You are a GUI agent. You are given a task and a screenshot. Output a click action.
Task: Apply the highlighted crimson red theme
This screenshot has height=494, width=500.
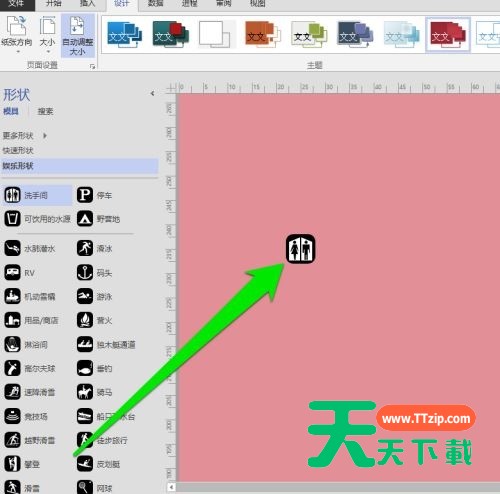click(x=448, y=35)
